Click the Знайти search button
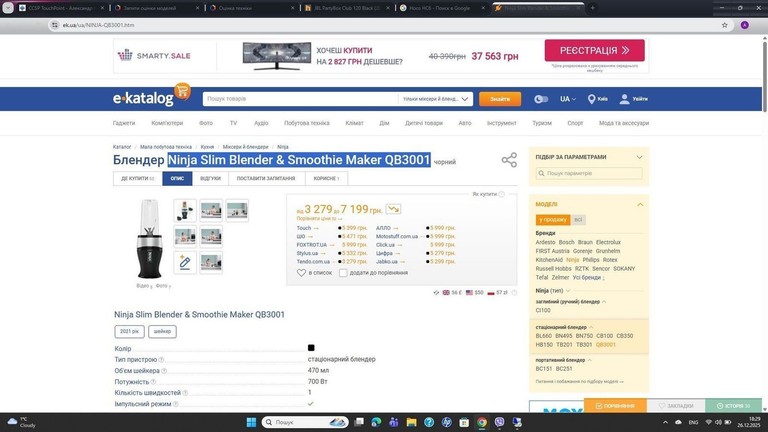The height and width of the screenshot is (432, 768). tap(500, 99)
